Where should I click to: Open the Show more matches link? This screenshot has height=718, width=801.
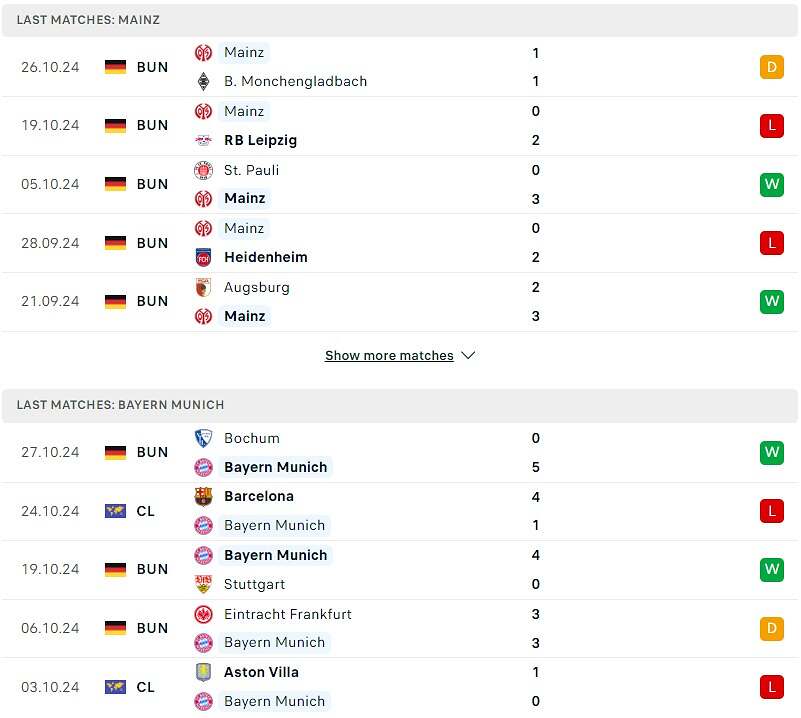(389, 356)
